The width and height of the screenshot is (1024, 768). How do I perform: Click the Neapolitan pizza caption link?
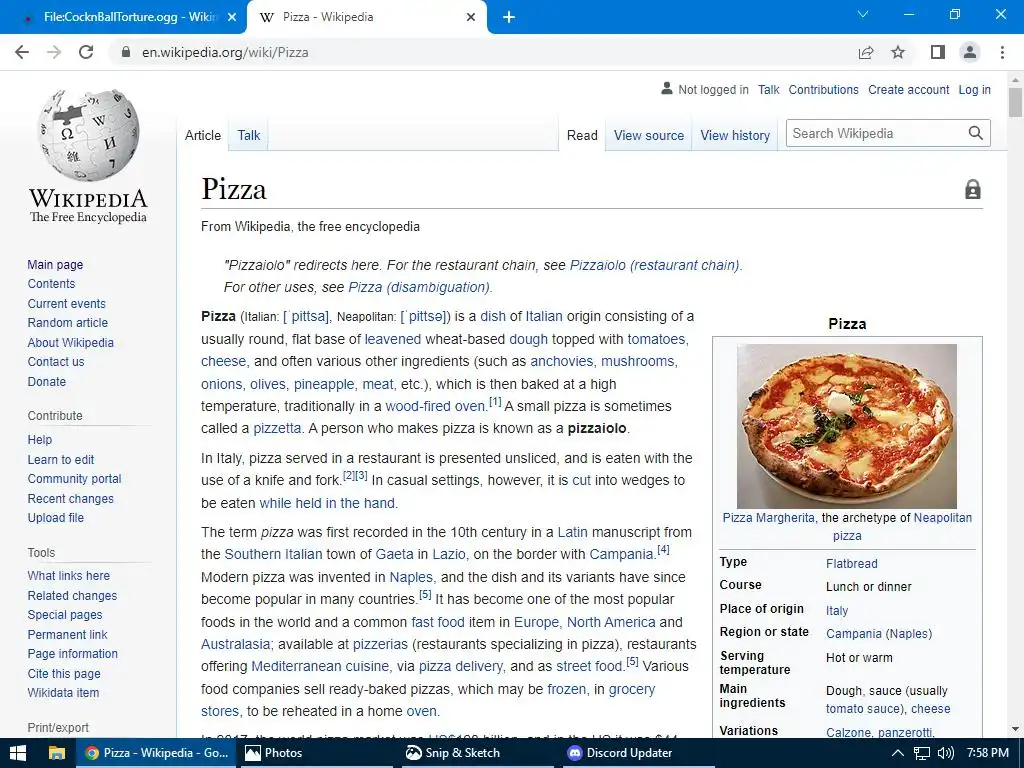click(x=942, y=518)
